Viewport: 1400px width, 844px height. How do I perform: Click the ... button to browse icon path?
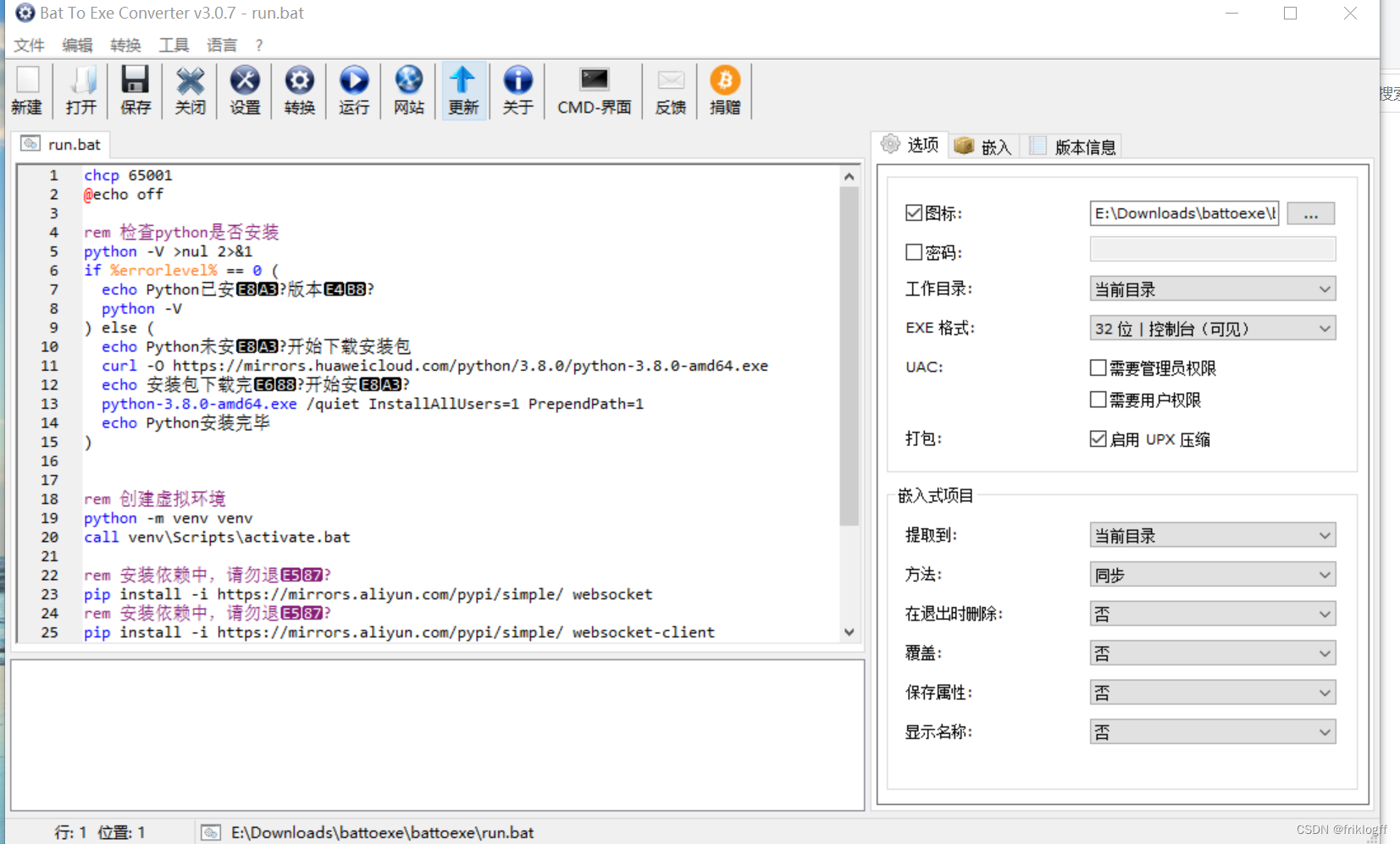pyautogui.click(x=1310, y=213)
